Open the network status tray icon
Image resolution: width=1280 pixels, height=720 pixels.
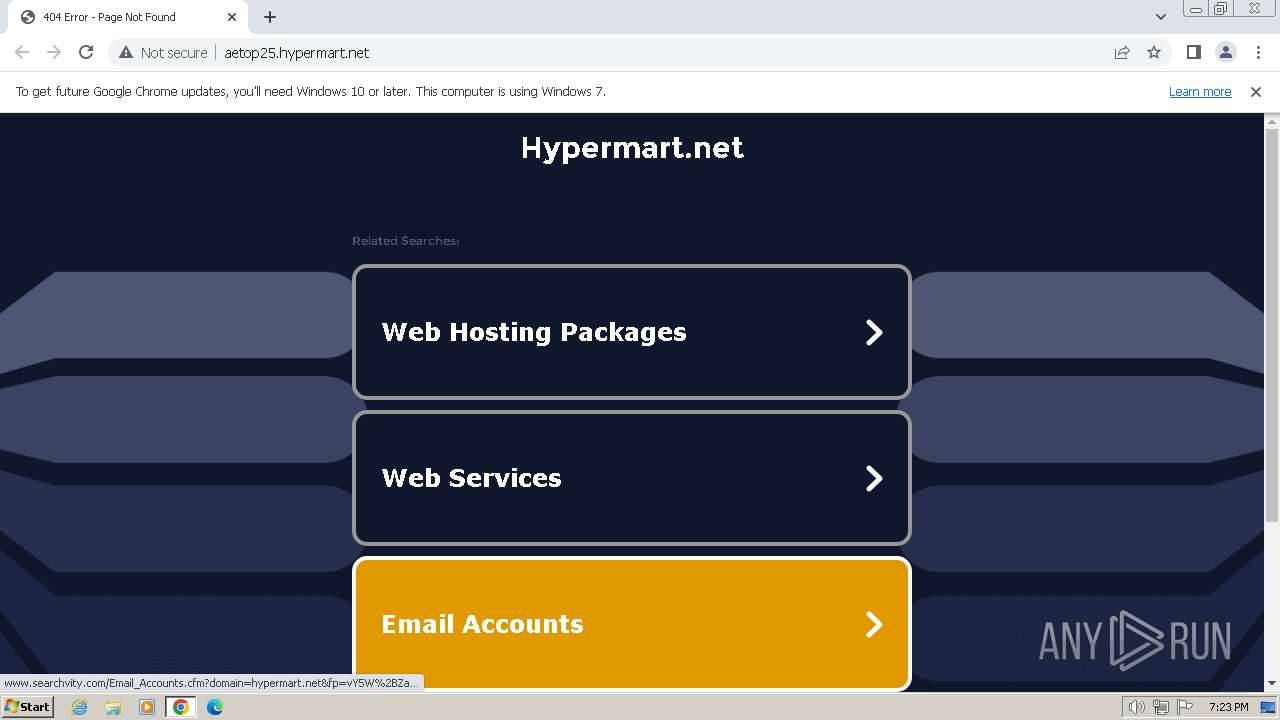pos(1161,707)
